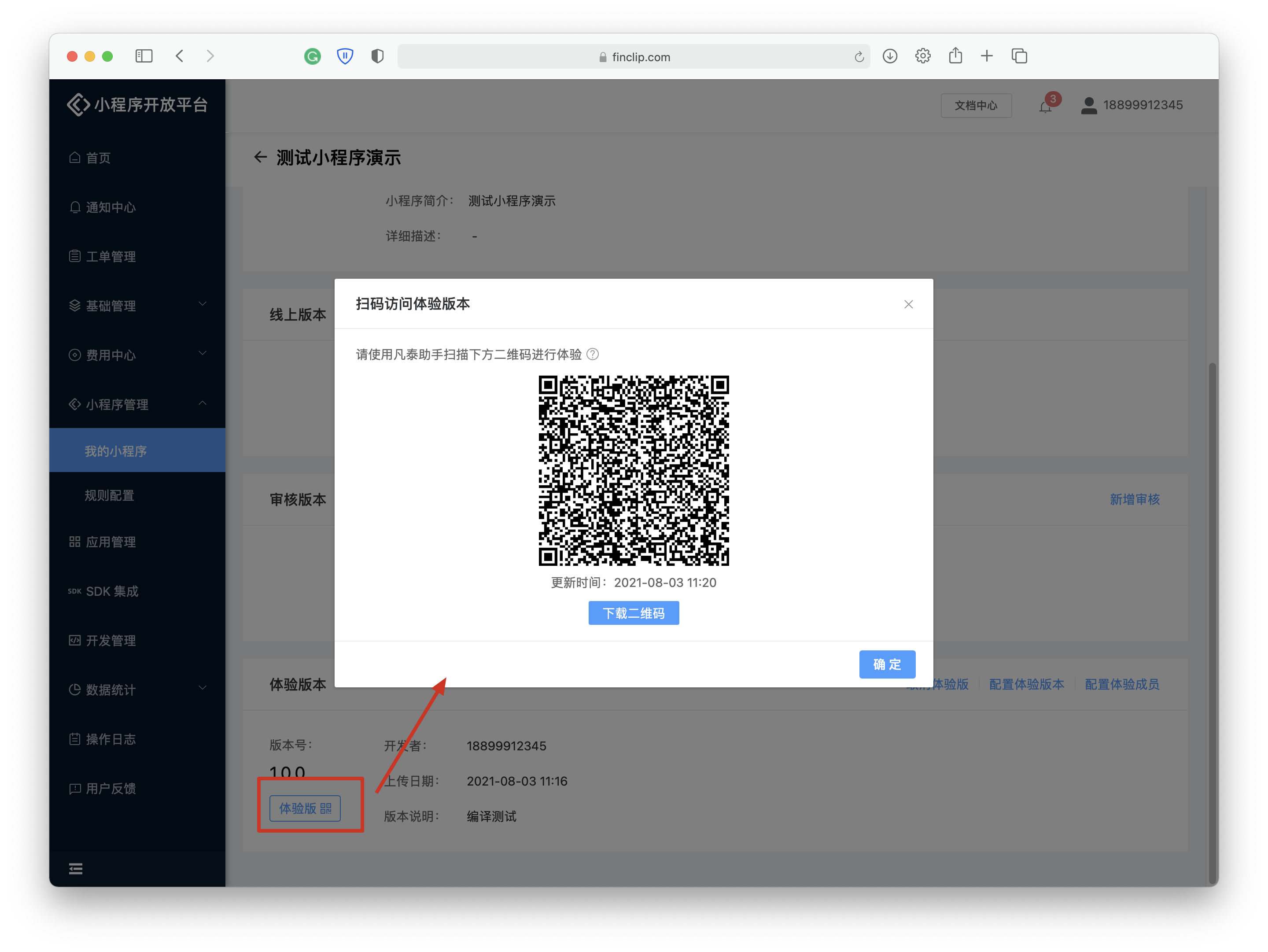Open 应用管理 in the sidebar
Viewport: 1268px width, 952px height.
(x=111, y=542)
